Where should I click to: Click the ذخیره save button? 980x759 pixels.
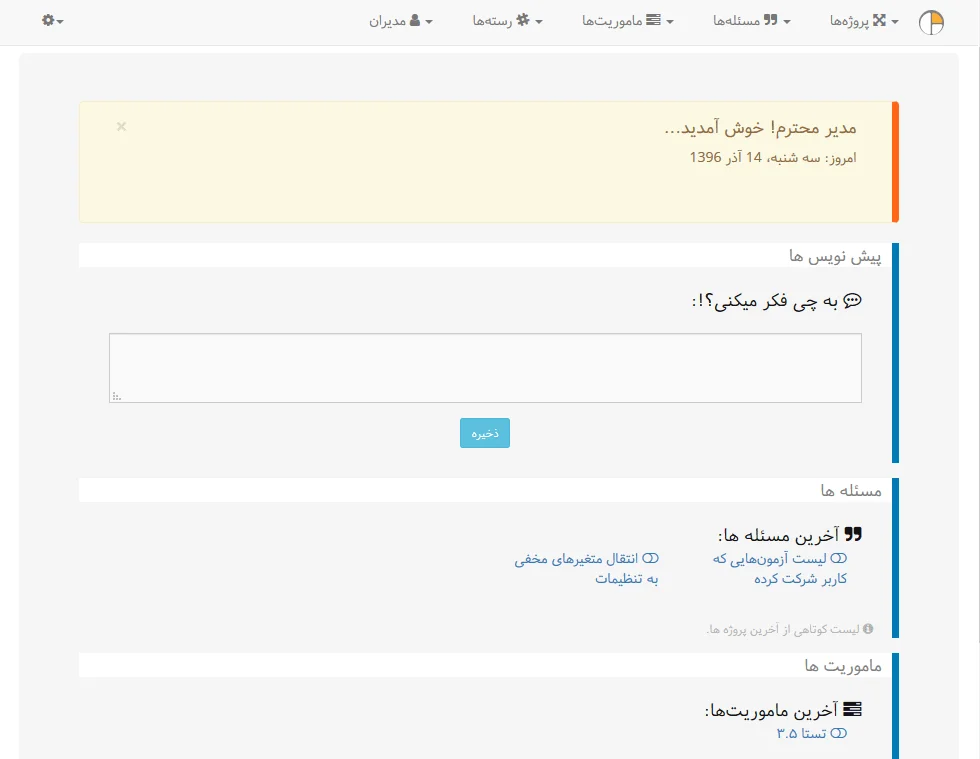click(x=485, y=433)
